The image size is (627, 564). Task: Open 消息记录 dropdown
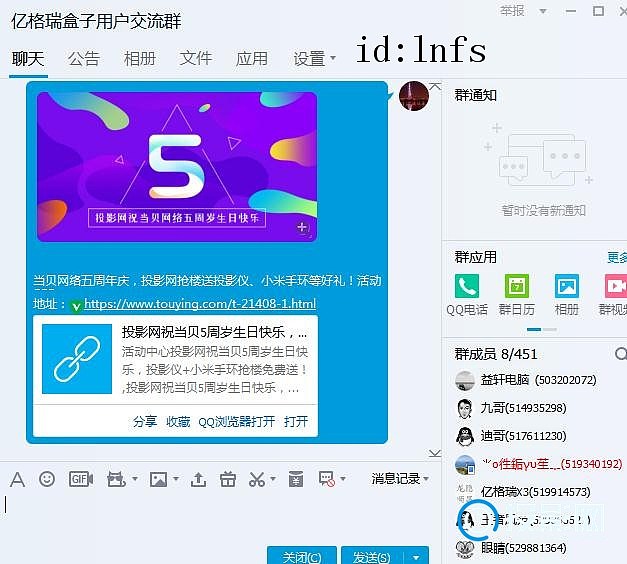click(400, 479)
